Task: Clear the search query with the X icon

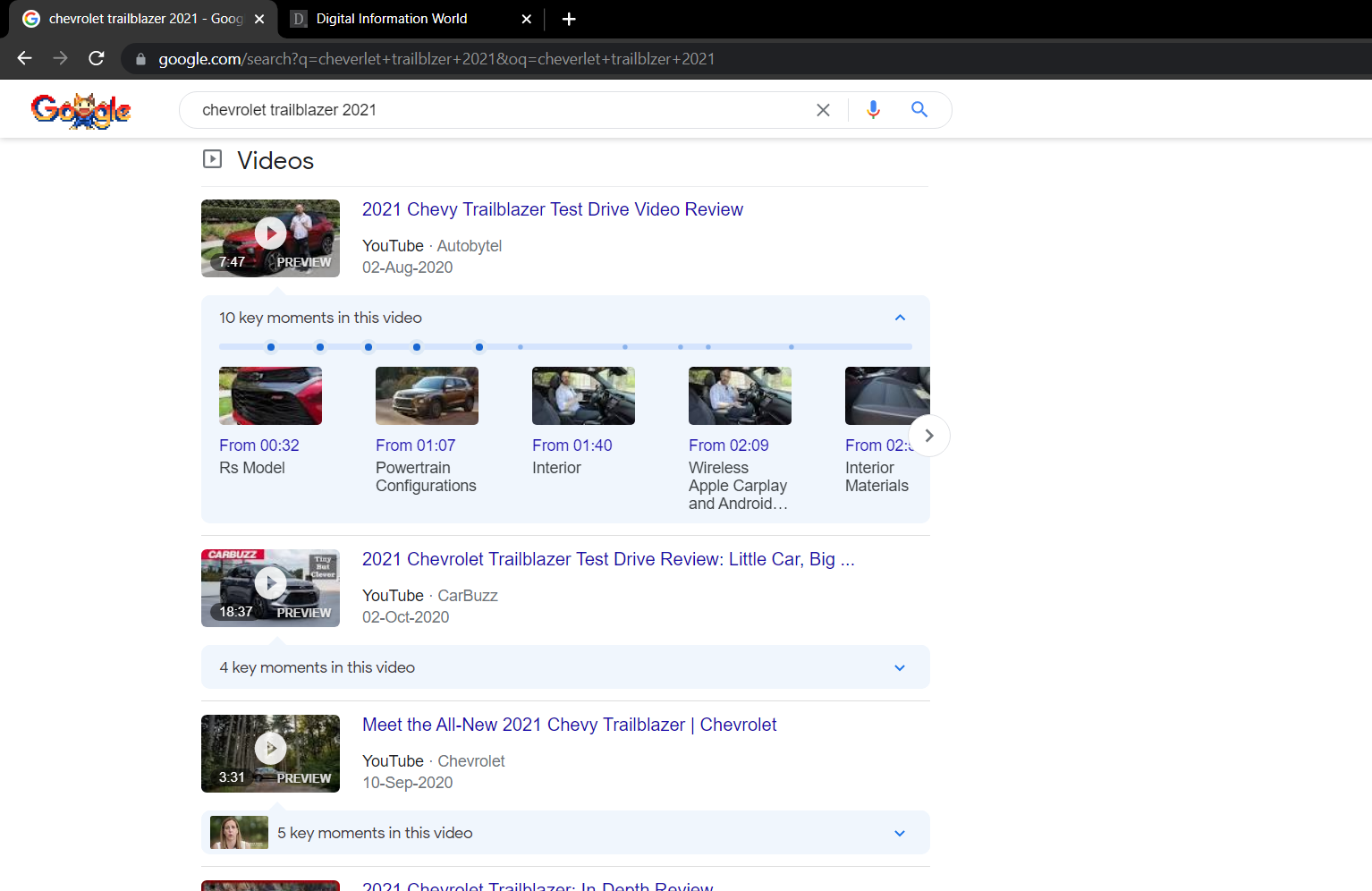Action: [823, 109]
